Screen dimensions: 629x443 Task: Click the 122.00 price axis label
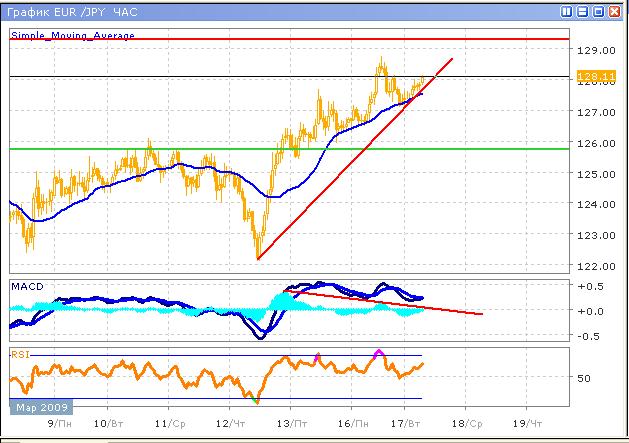(599, 266)
